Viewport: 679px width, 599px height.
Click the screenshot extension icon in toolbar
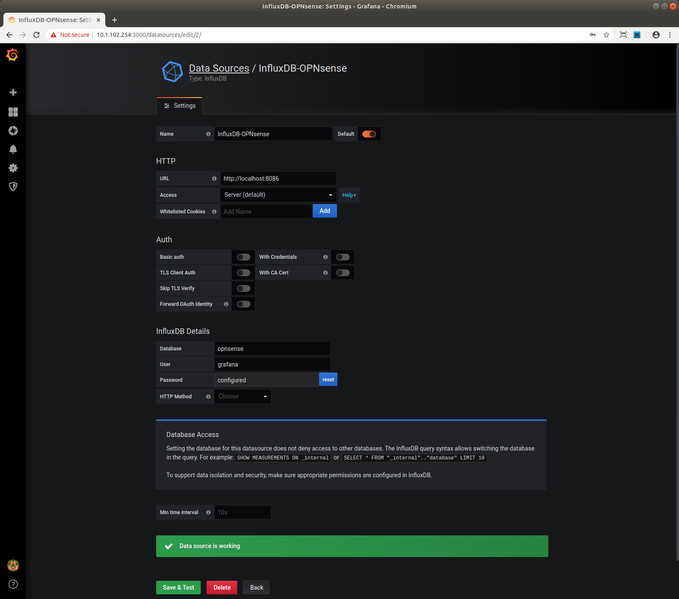pyautogui.click(x=623, y=35)
